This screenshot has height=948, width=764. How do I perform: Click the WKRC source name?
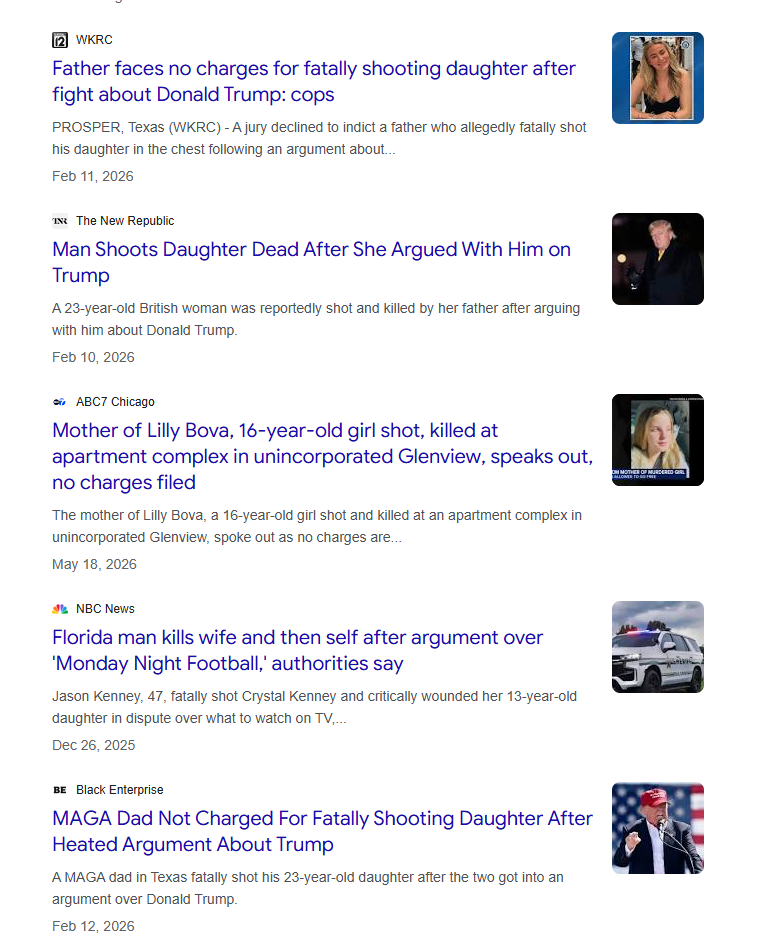click(x=94, y=40)
